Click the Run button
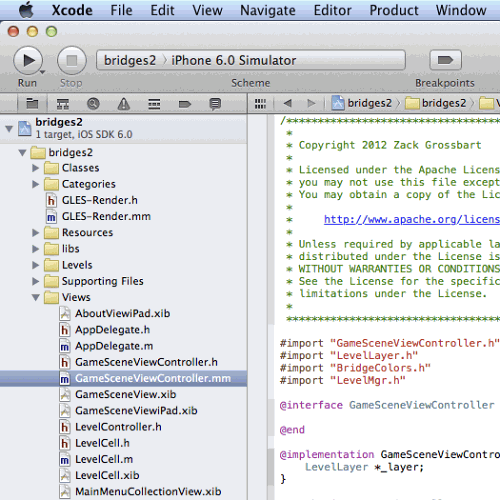The width and height of the screenshot is (500, 500). pos(28,60)
